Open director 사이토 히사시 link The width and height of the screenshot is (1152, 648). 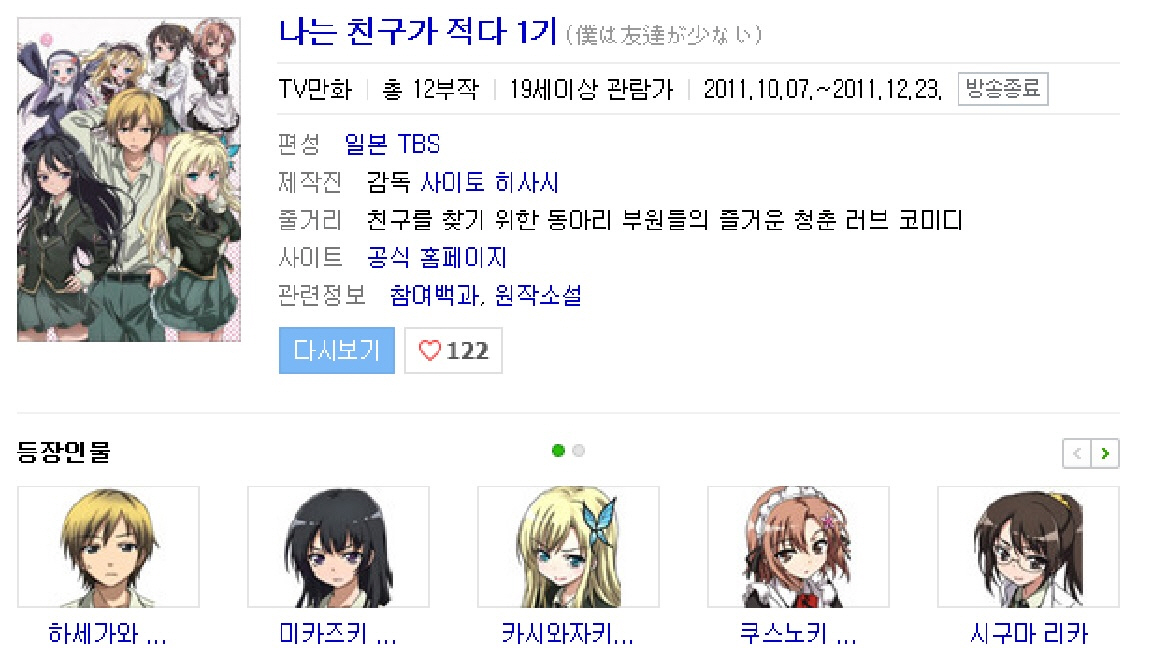click(x=489, y=182)
